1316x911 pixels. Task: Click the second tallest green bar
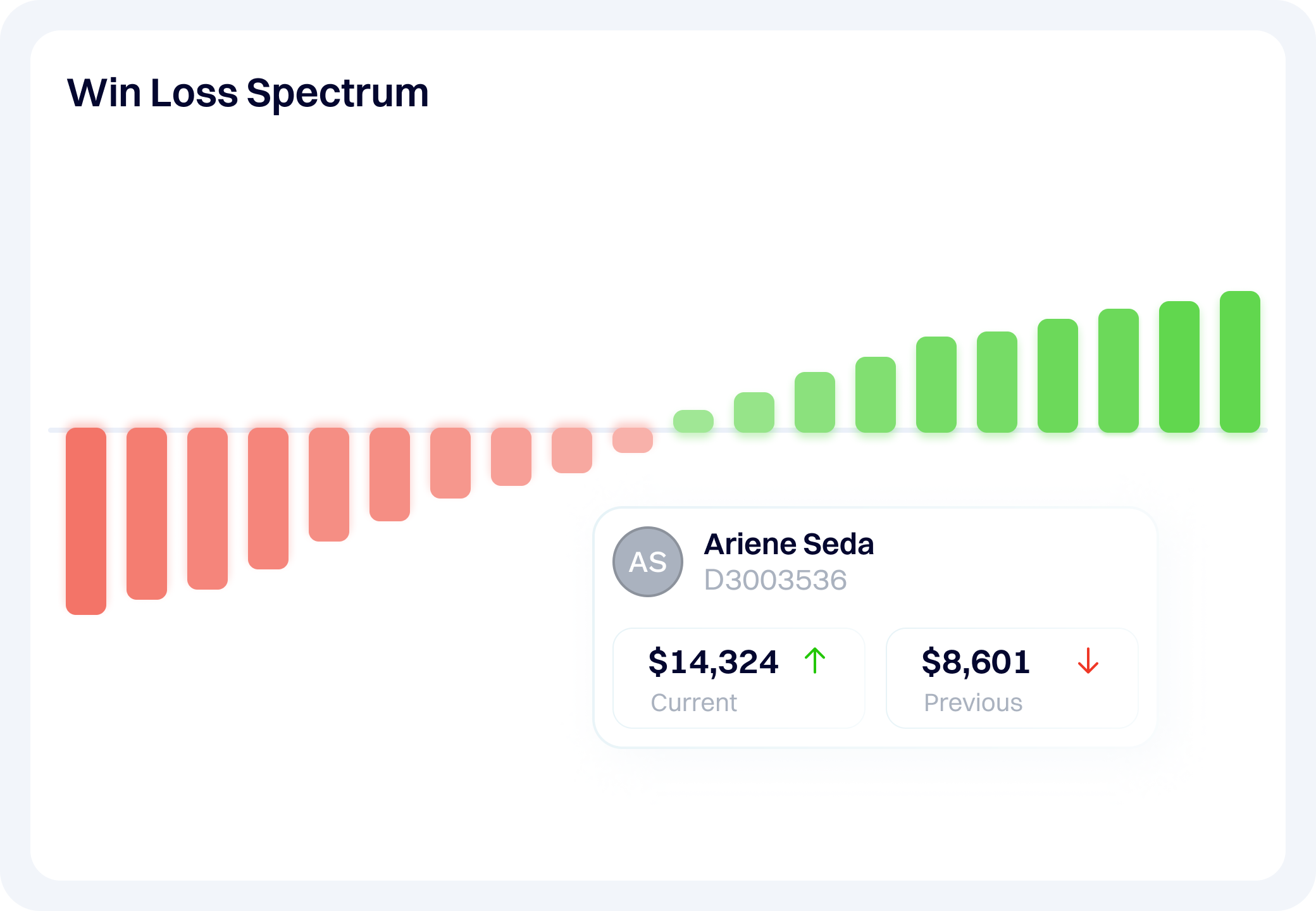point(1179,367)
